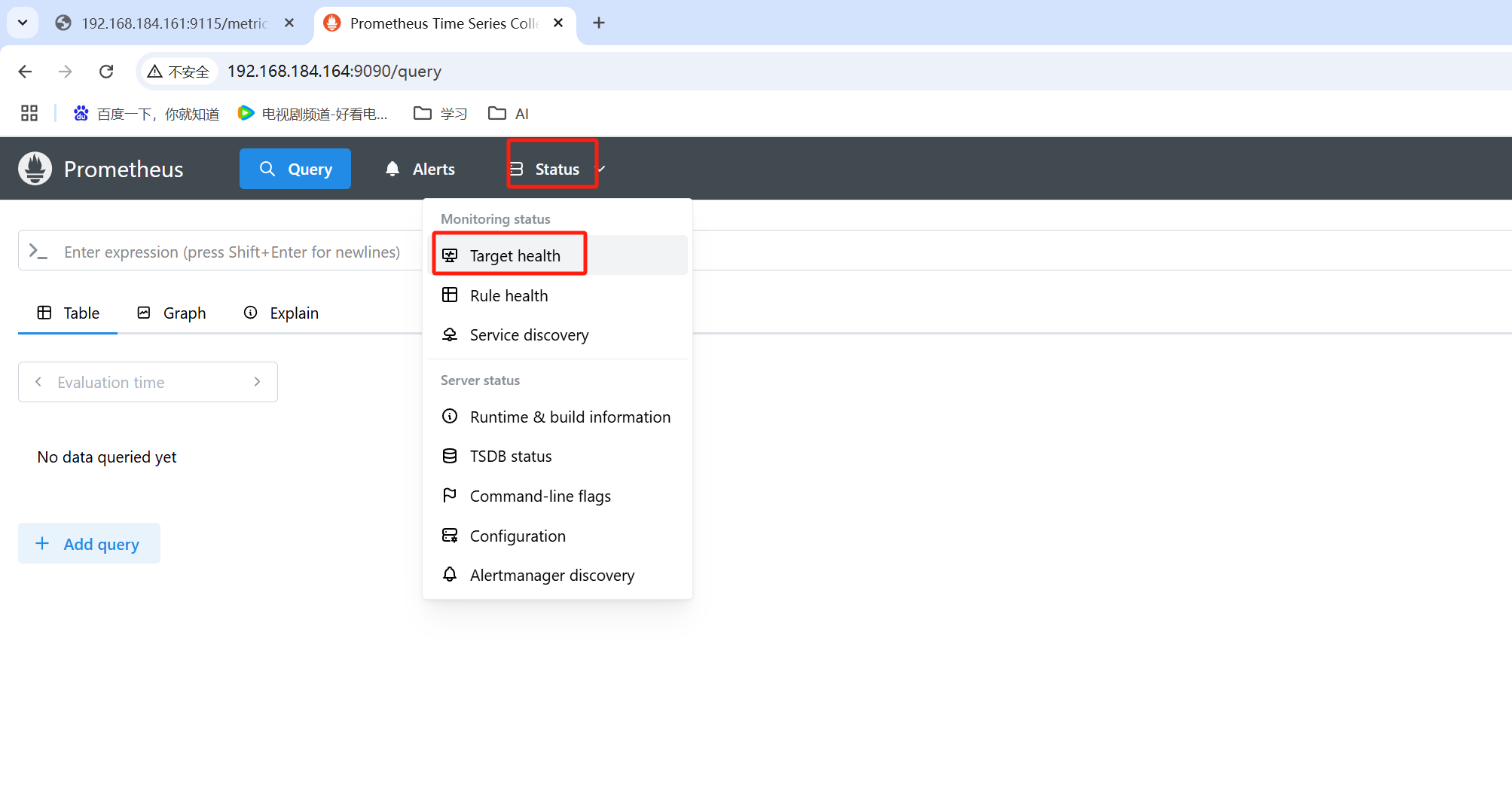Open the tab search dropdown arrow
Screen dimensions: 1512x785
[x=23, y=23]
